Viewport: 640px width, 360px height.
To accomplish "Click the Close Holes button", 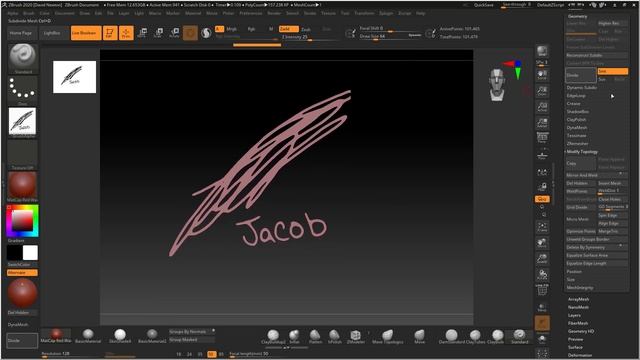I will coord(612,199).
